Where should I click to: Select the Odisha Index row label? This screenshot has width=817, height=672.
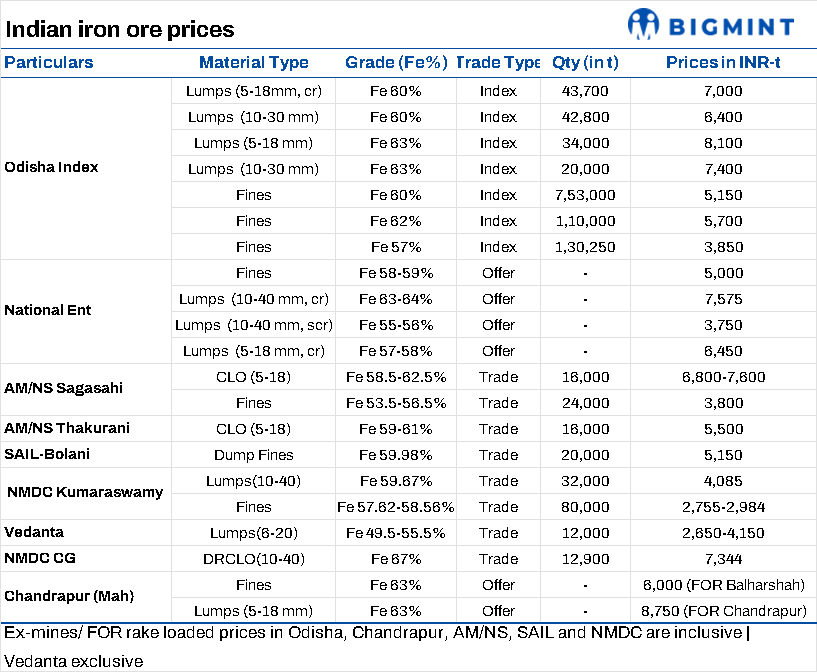point(51,167)
